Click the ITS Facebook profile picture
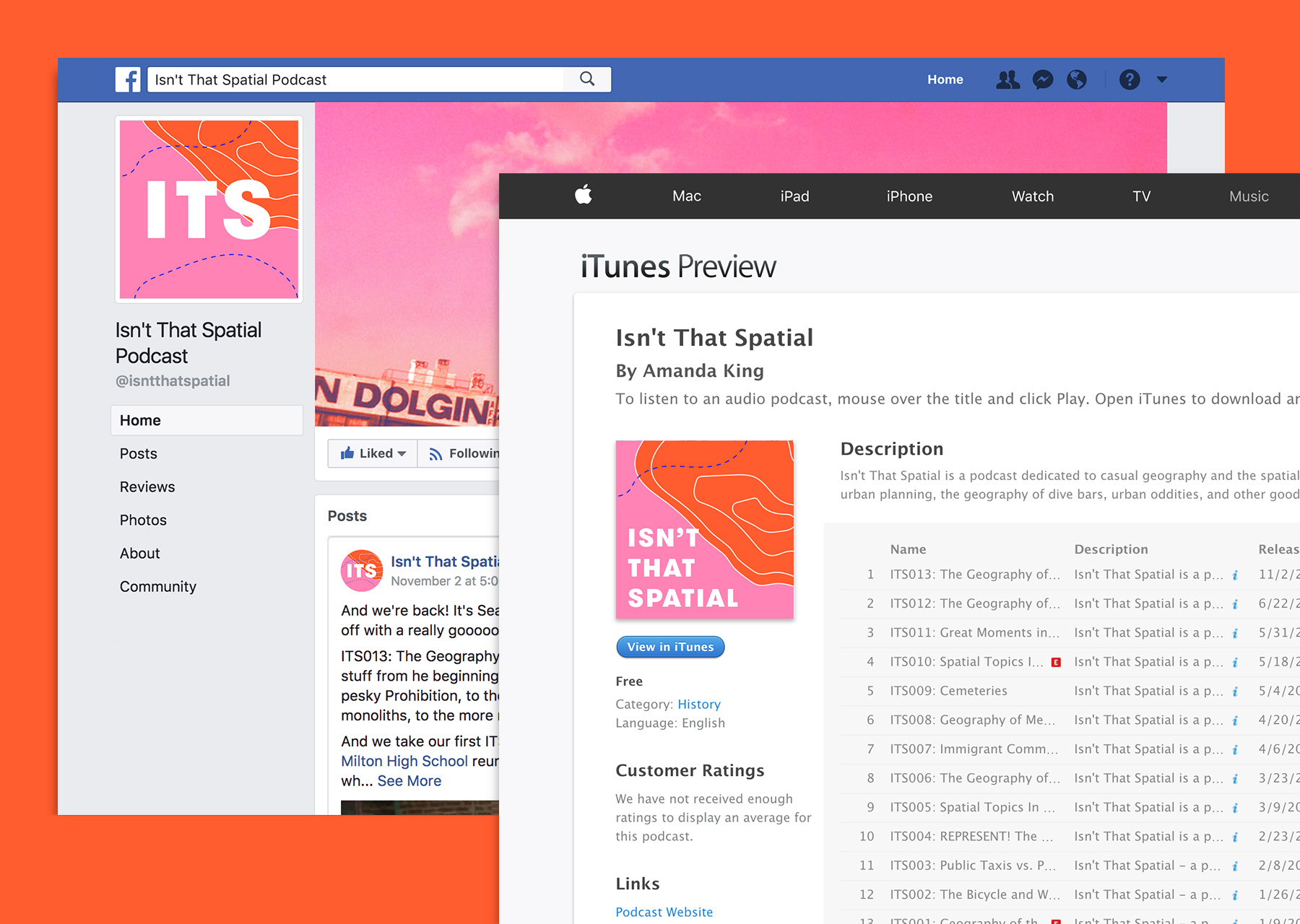 tap(209, 209)
